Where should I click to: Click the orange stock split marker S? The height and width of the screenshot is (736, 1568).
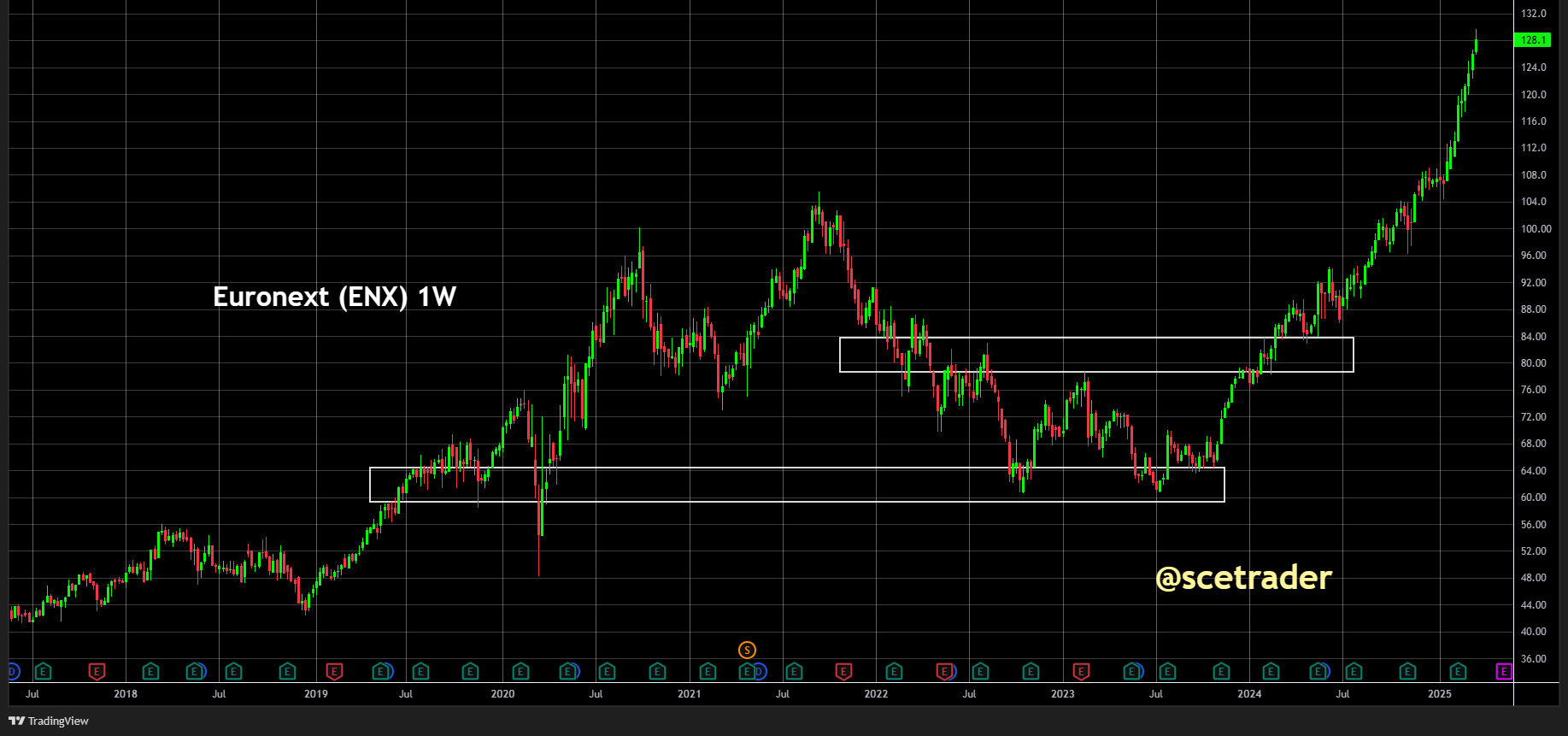click(x=747, y=651)
